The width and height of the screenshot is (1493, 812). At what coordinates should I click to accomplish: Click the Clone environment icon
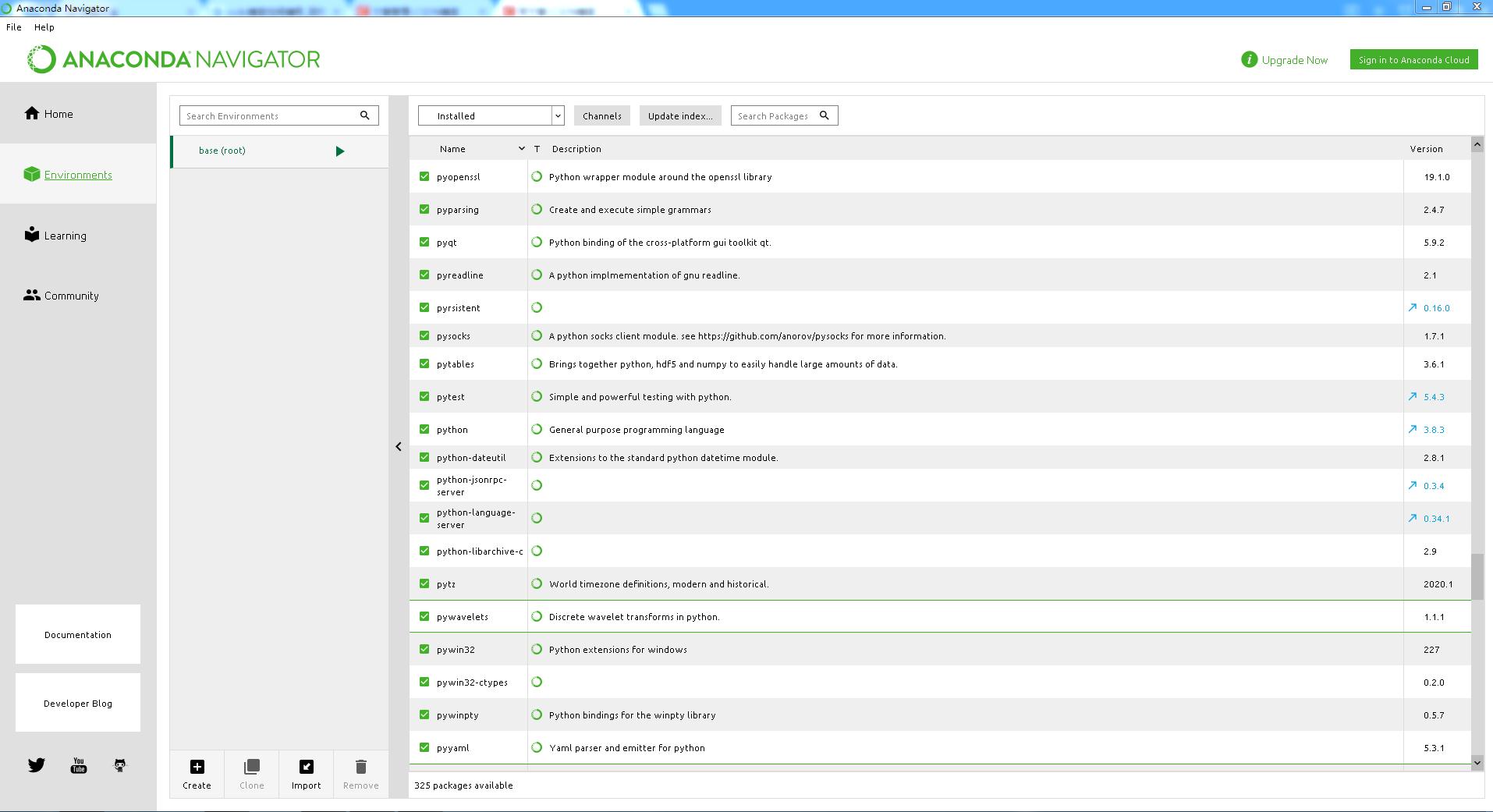(x=252, y=767)
